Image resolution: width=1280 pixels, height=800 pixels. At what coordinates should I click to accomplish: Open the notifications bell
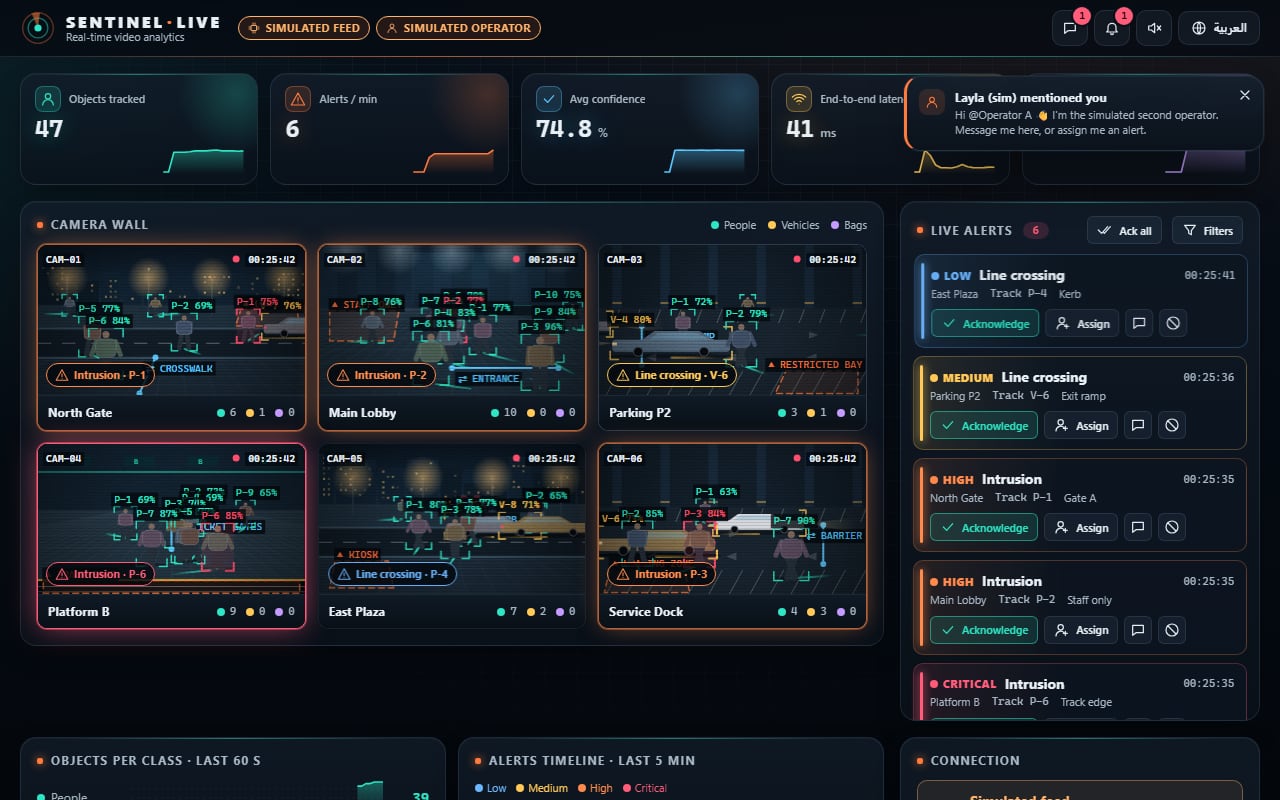[x=1111, y=28]
